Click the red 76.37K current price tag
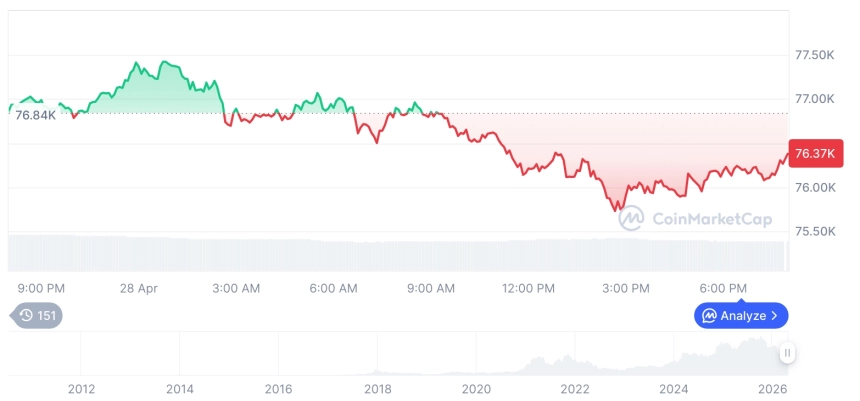The height and width of the screenshot is (401, 860). [x=816, y=153]
